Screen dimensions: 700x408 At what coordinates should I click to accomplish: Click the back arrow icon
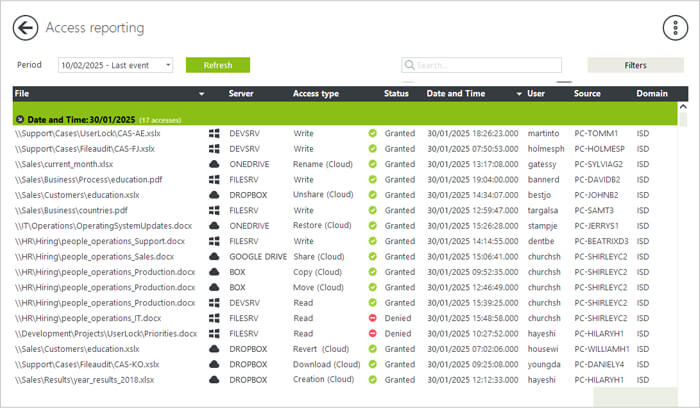point(25,28)
